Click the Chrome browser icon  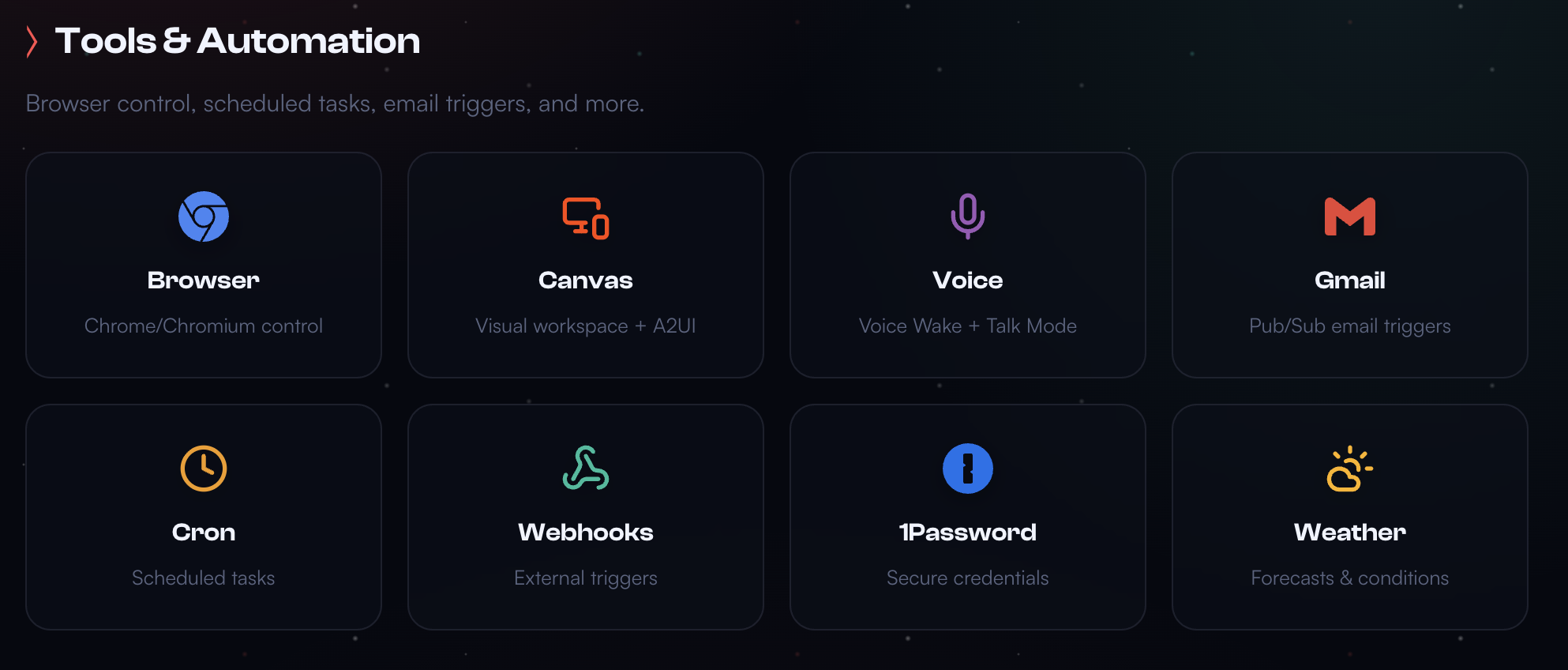[204, 216]
